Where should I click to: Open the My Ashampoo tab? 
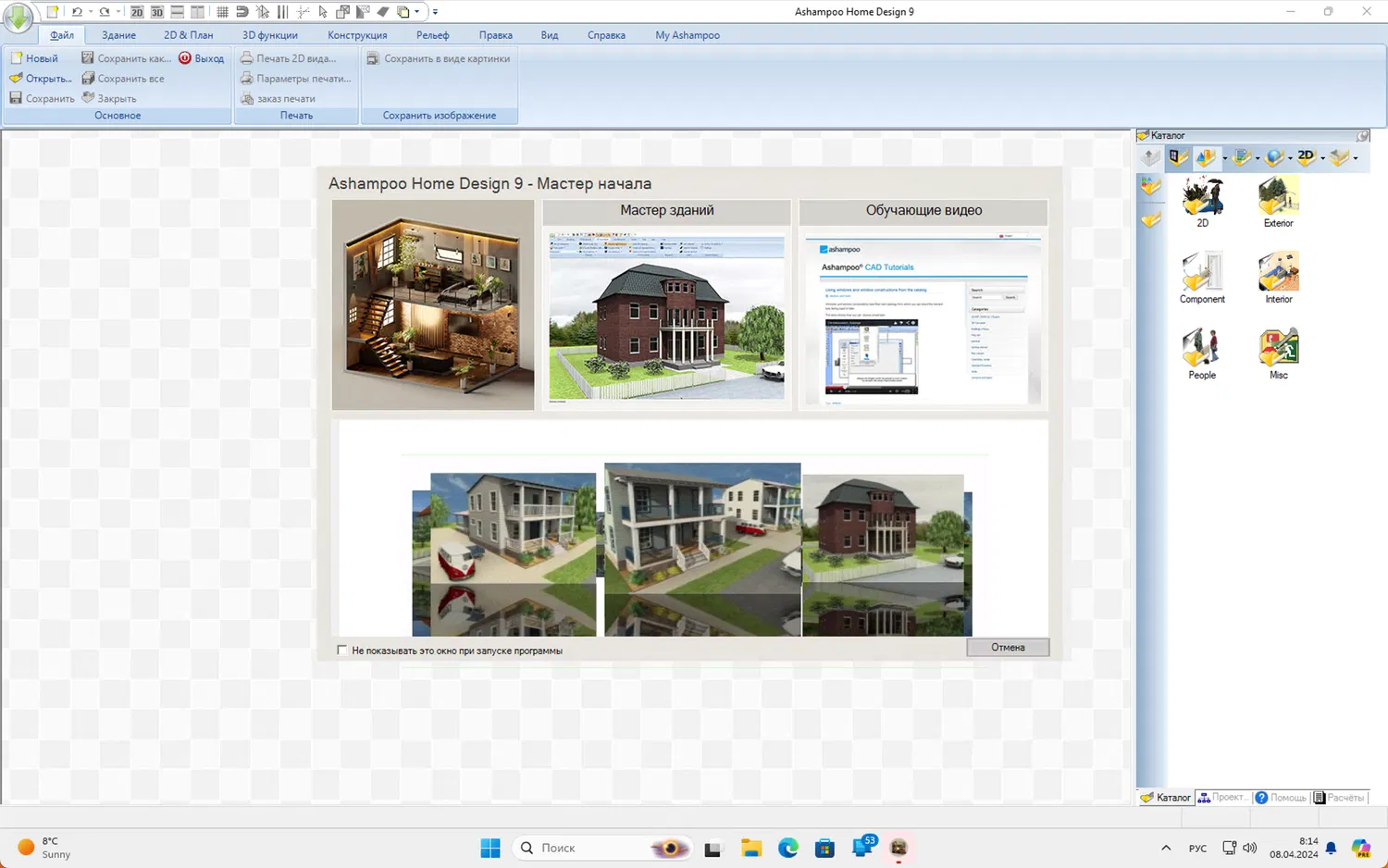688,35
